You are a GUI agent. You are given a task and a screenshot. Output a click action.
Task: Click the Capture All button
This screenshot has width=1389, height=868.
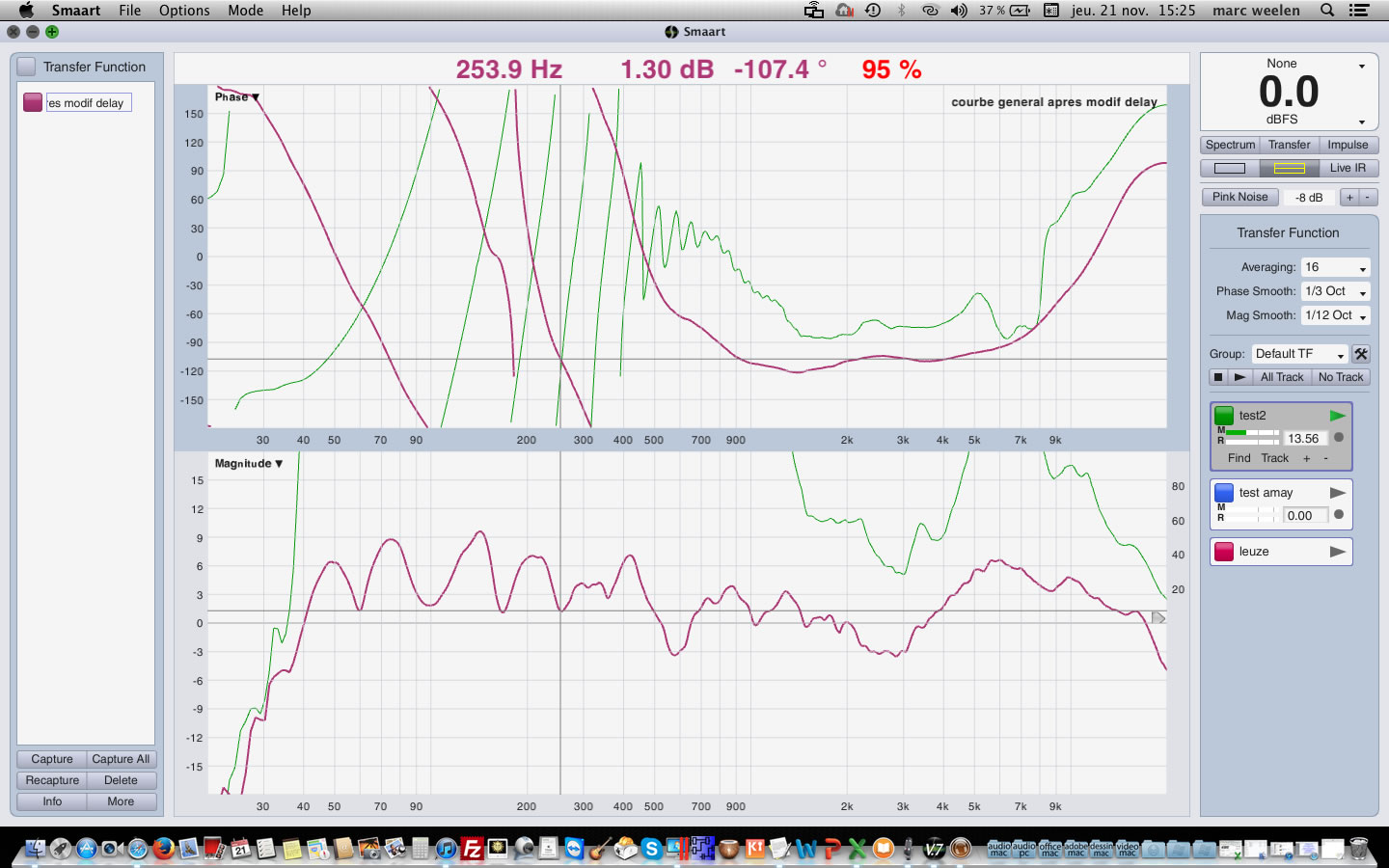pyautogui.click(x=121, y=759)
